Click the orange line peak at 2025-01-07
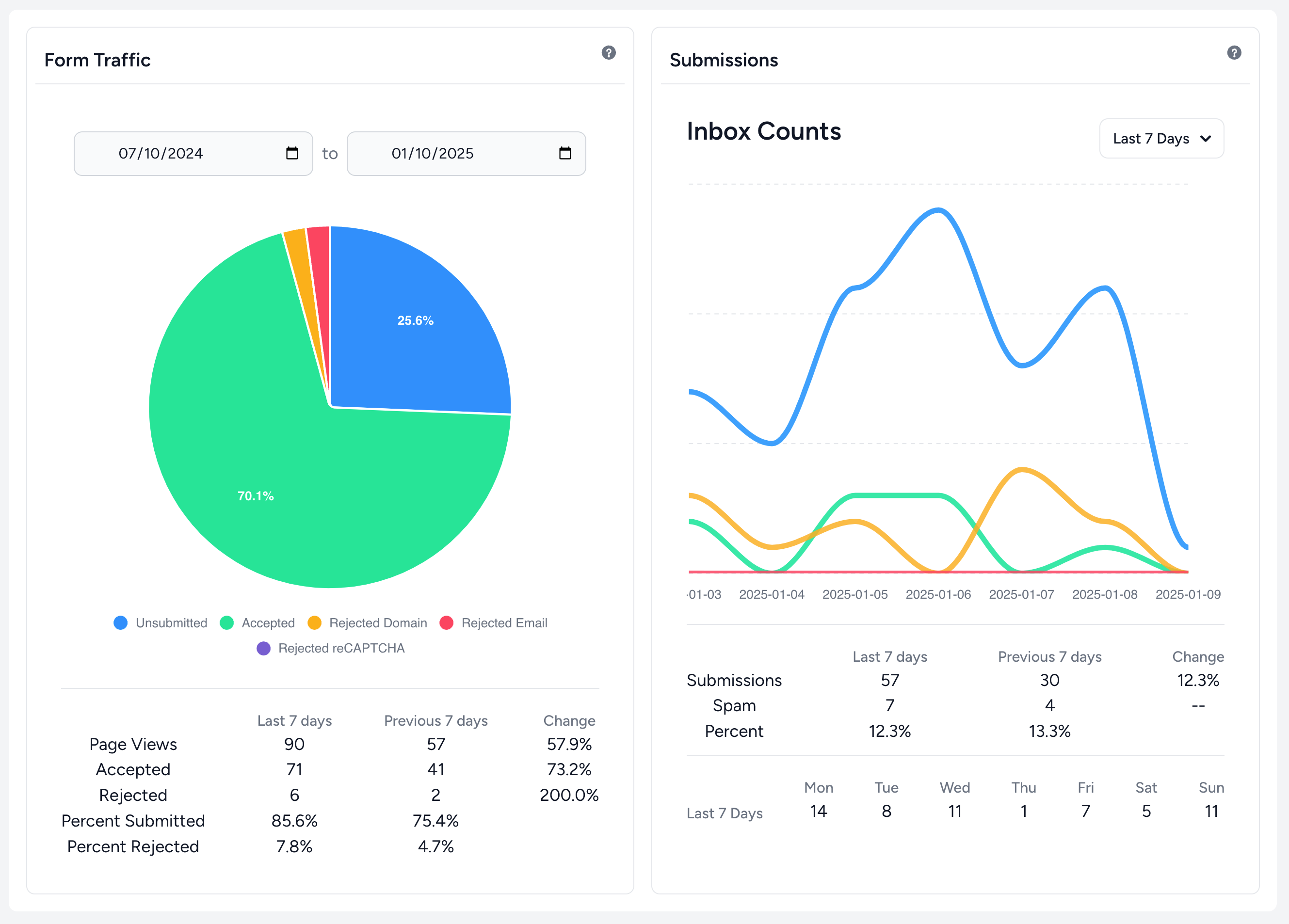The height and width of the screenshot is (924, 1289). pos(1022,469)
